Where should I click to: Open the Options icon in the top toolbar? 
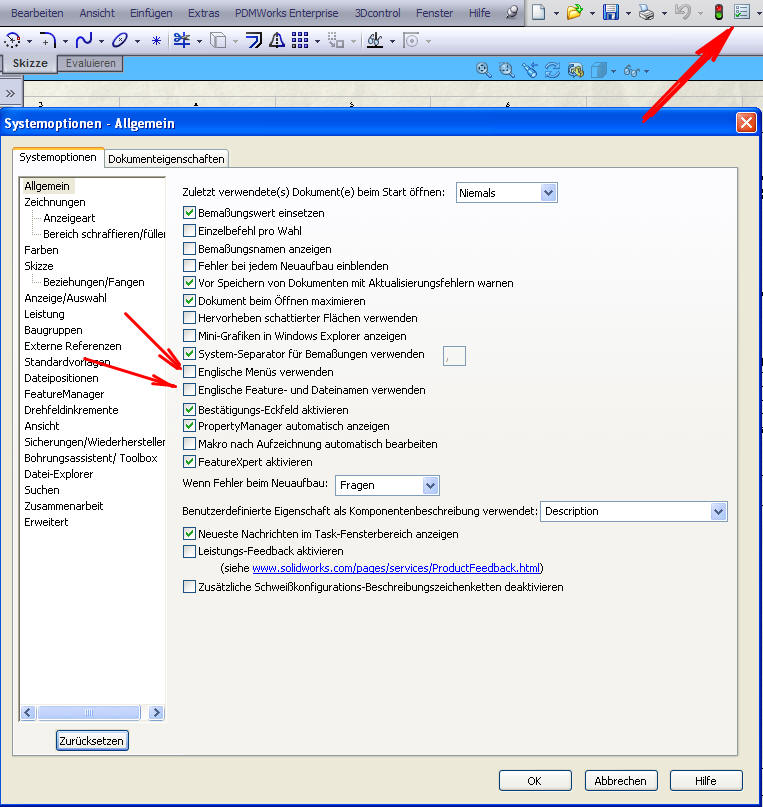point(741,11)
